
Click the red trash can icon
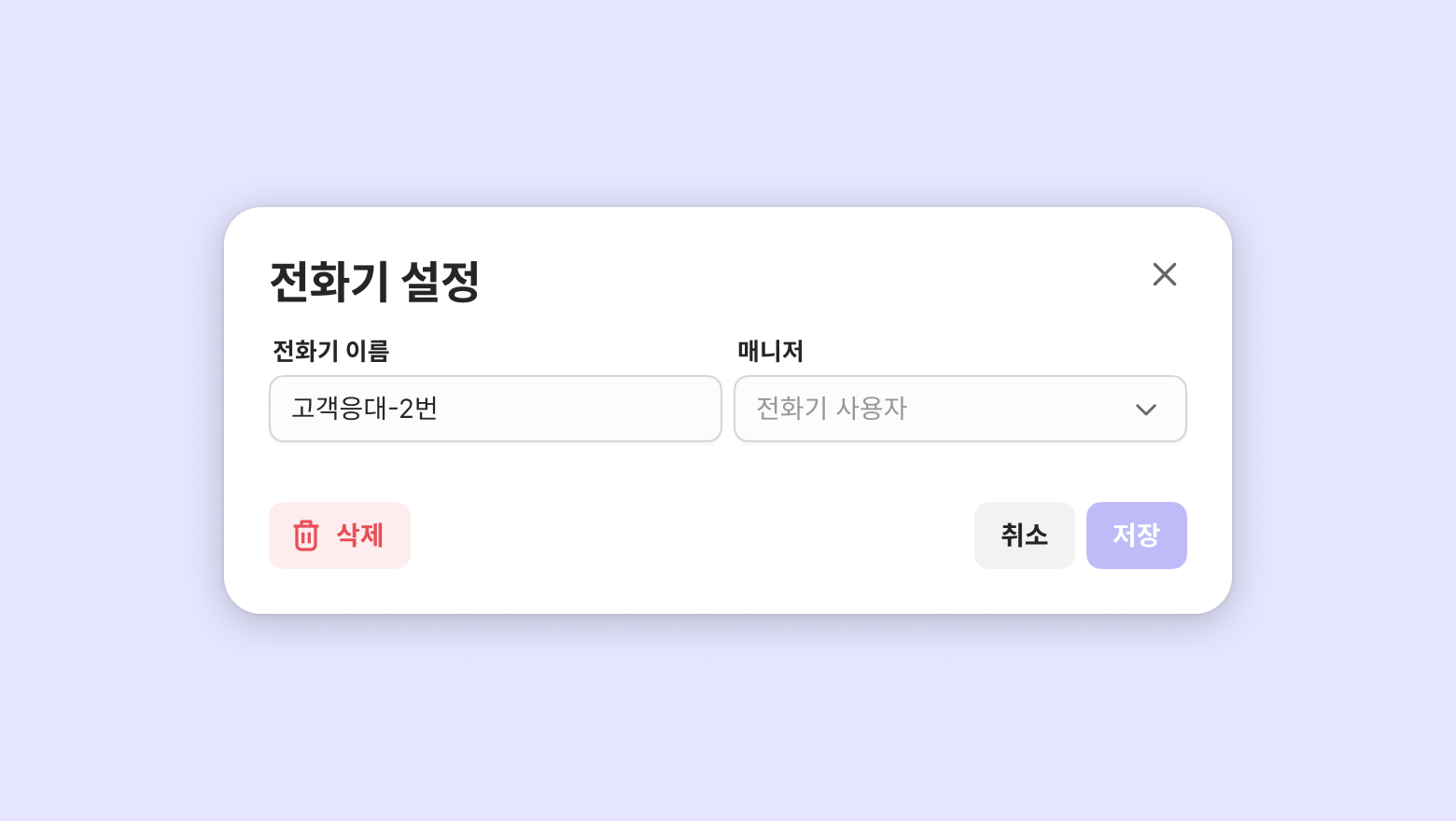(x=306, y=536)
